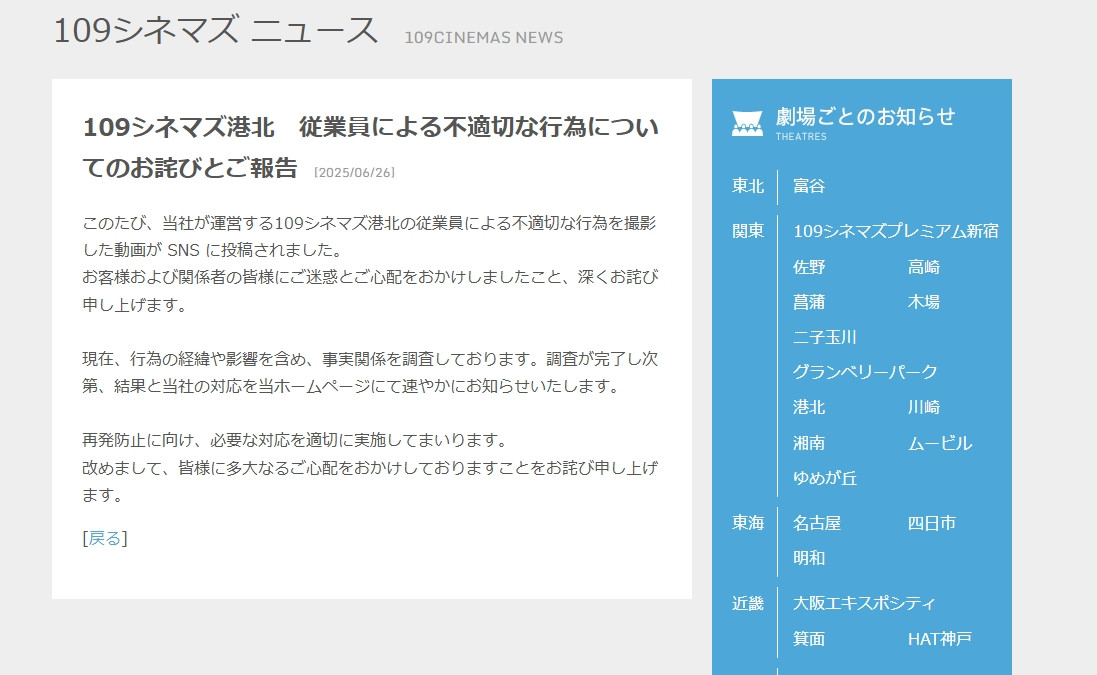Image resolution: width=1097 pixels, height=675 pixels.
Task: Open the 明和 theater link
Action: 809,558
